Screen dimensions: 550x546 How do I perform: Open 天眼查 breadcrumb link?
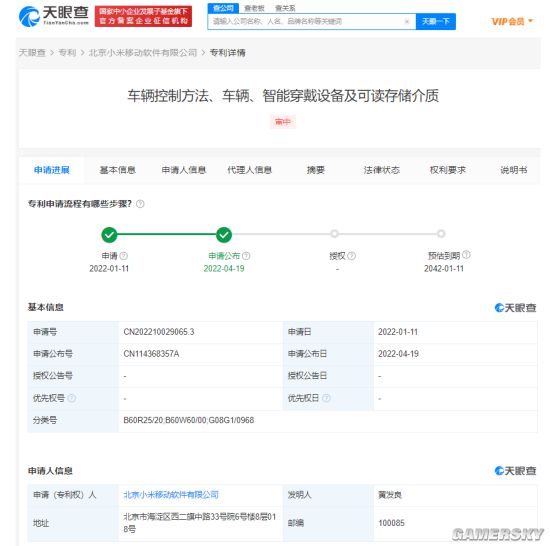tap(32, 53)
